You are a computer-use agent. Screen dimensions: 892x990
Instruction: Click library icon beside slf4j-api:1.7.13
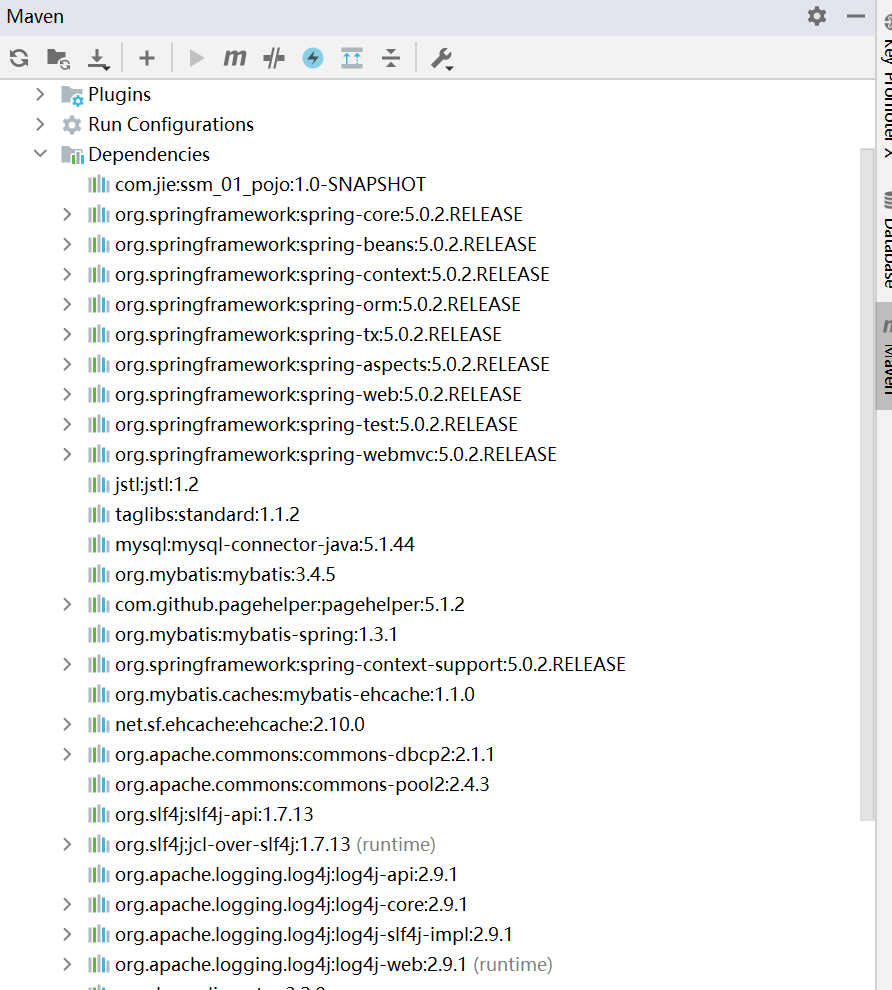(x=98, y=814)
